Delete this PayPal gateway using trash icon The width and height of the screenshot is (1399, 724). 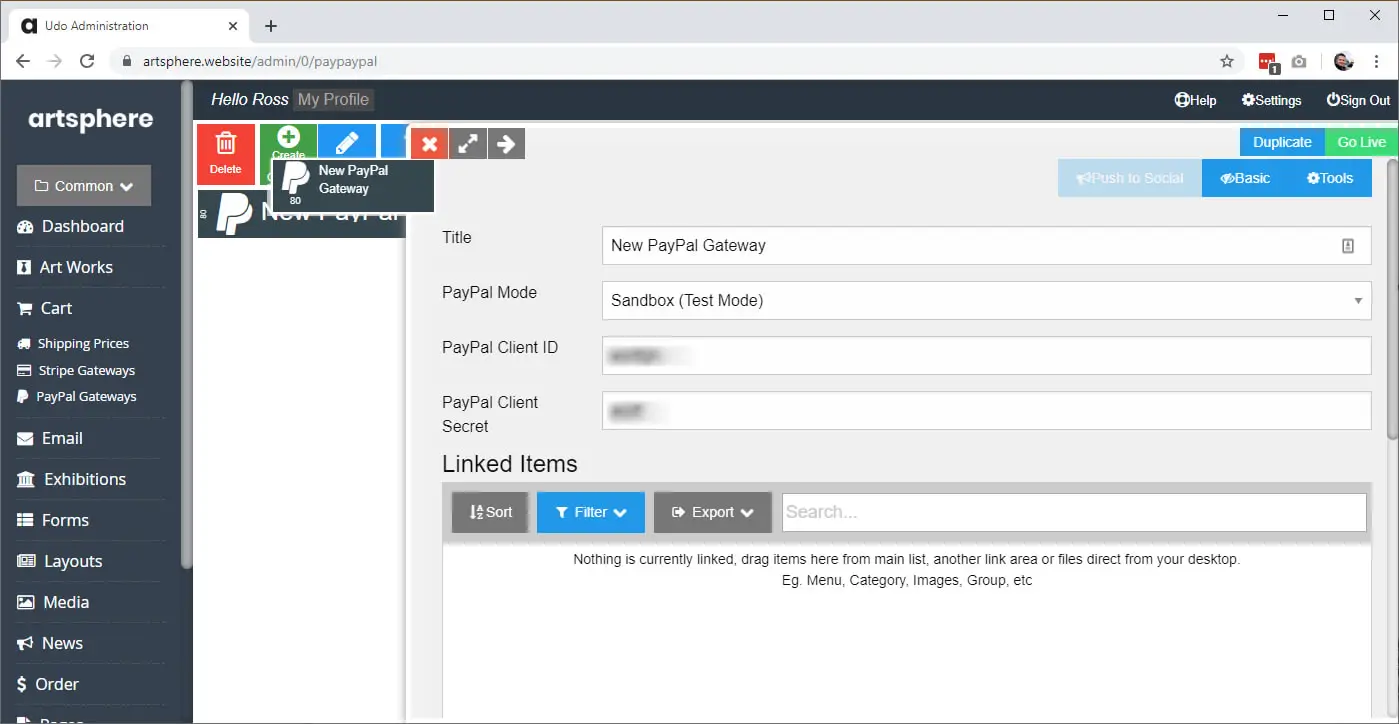(x=226, y=154)
